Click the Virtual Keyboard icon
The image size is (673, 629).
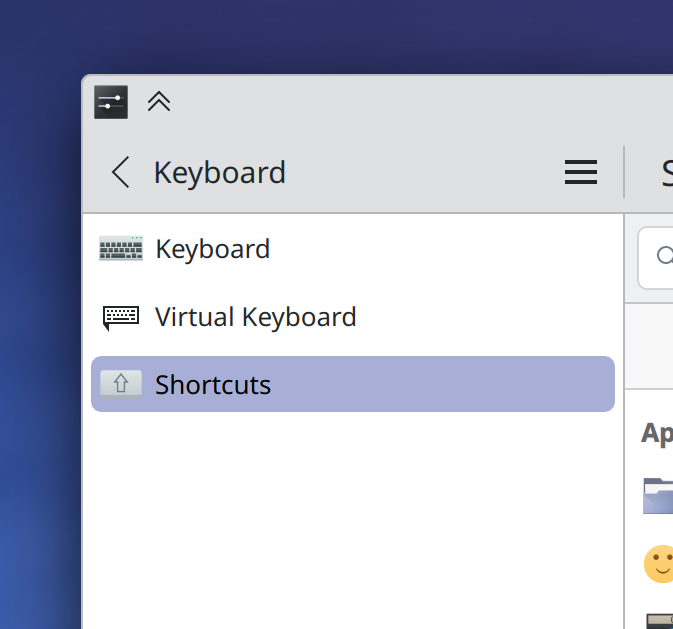click(x=121, y=317)
